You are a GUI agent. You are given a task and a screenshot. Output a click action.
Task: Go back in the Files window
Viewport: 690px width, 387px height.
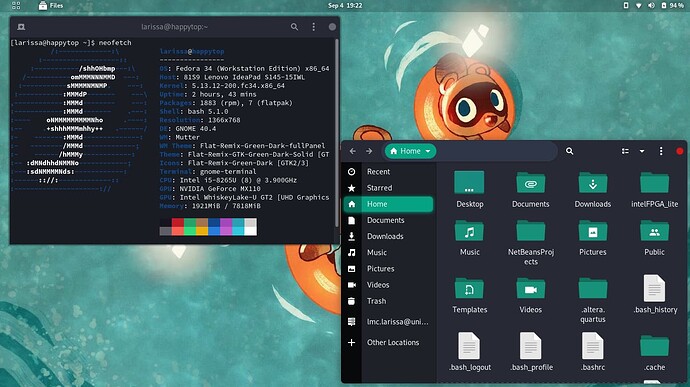pos(353,151)
